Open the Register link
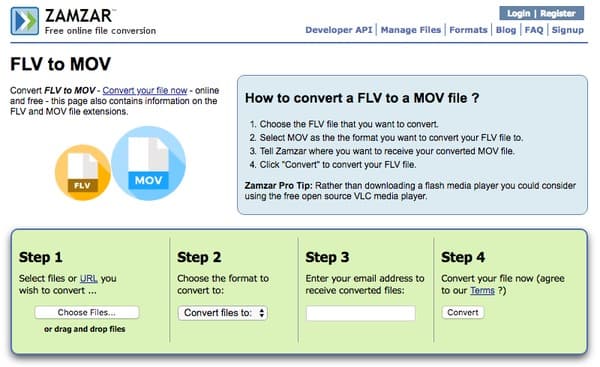The height and width of the screenshot is (367, 600). 558,13
